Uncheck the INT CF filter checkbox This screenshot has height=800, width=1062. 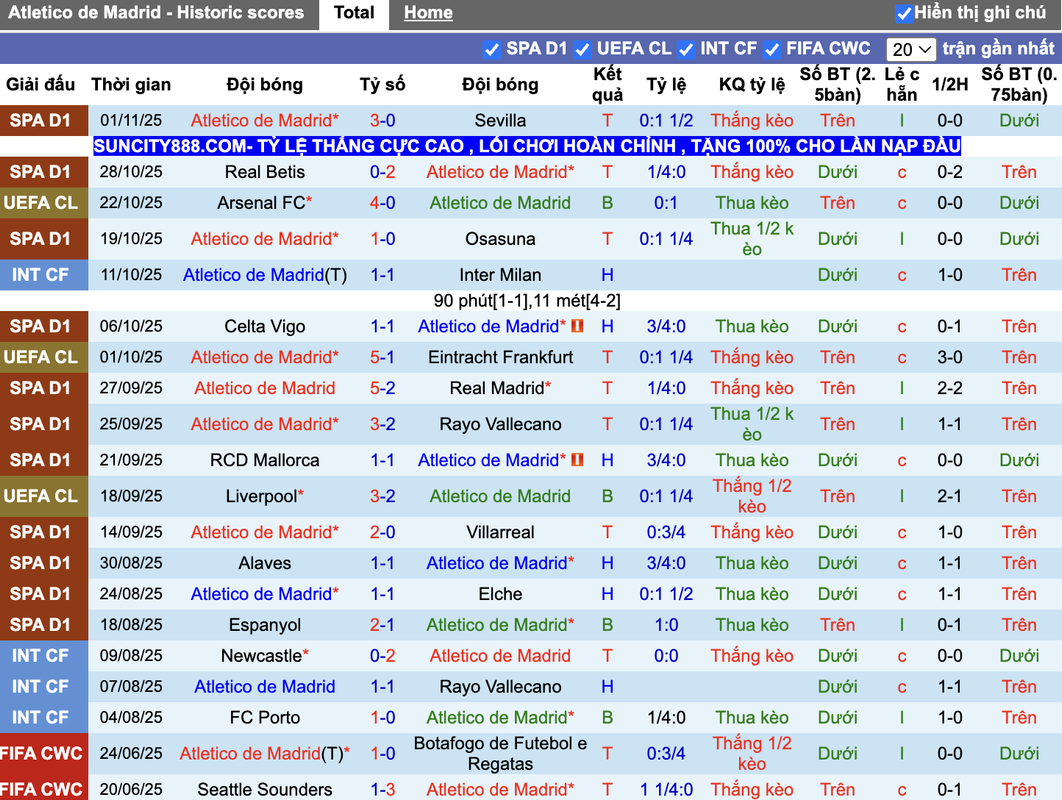685,49
